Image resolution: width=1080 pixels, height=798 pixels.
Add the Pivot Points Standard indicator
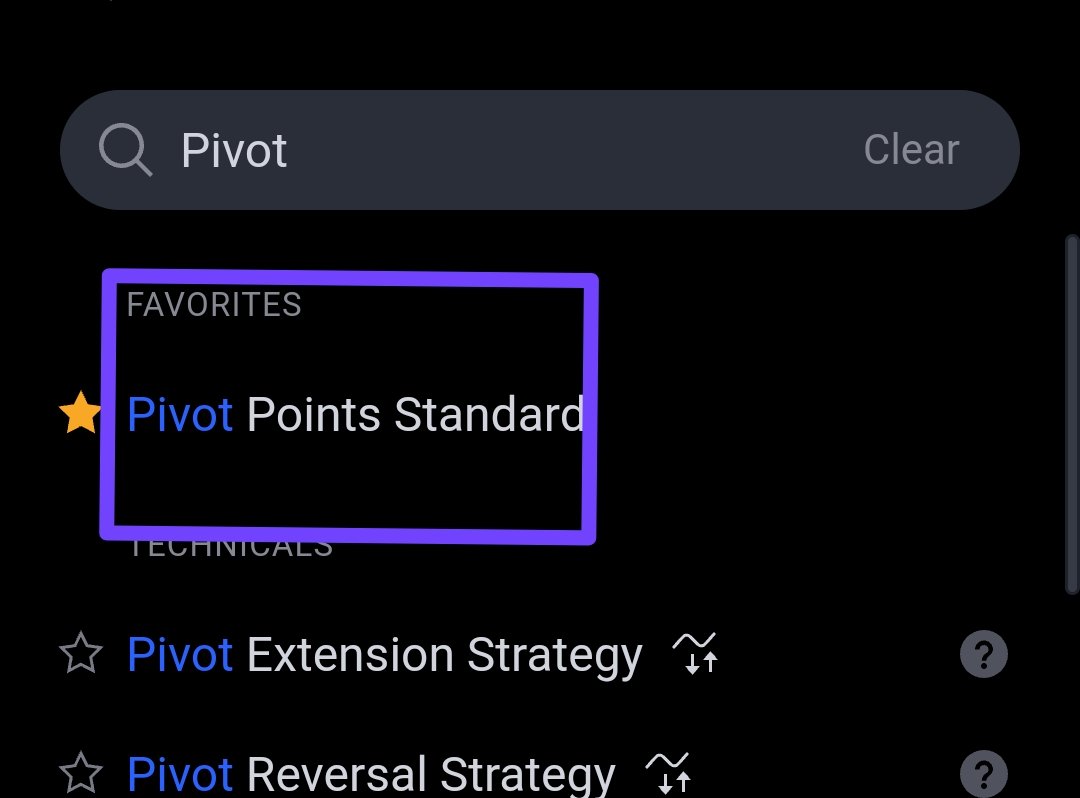click(x=355, y=414)
